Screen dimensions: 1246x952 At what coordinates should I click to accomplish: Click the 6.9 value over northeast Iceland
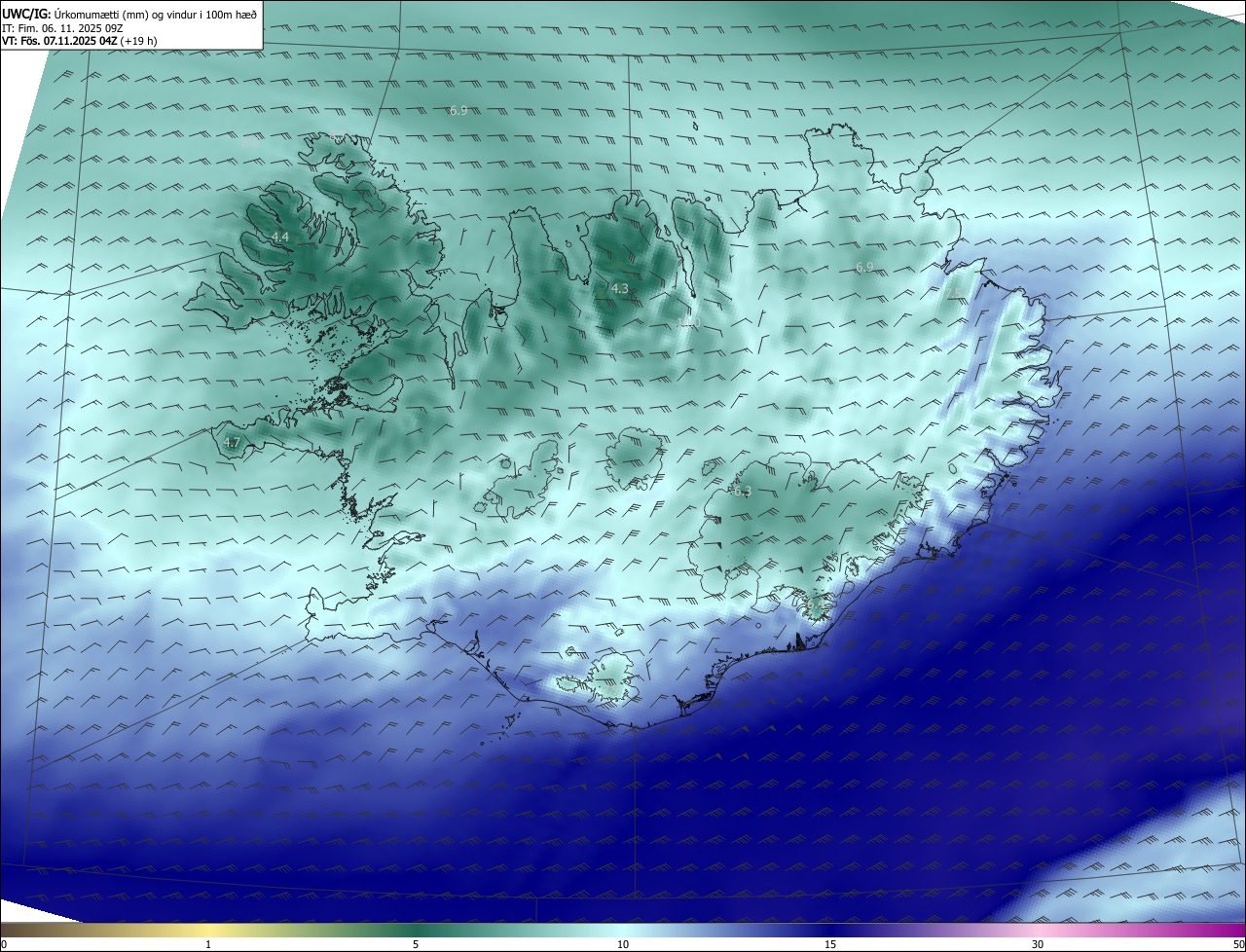point(864,267)
